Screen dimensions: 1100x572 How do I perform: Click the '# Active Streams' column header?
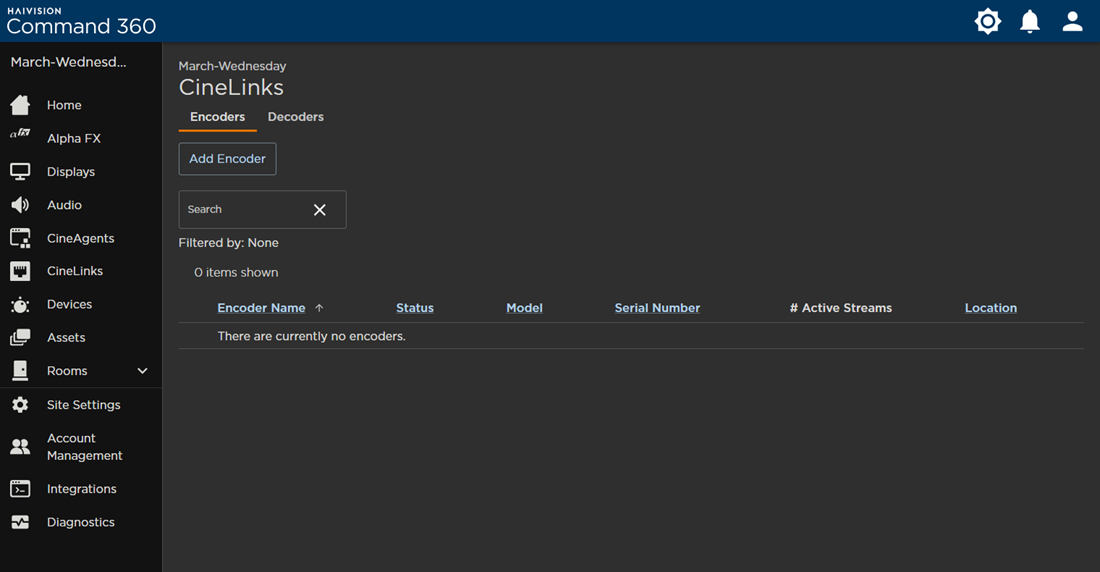[840, 308]
